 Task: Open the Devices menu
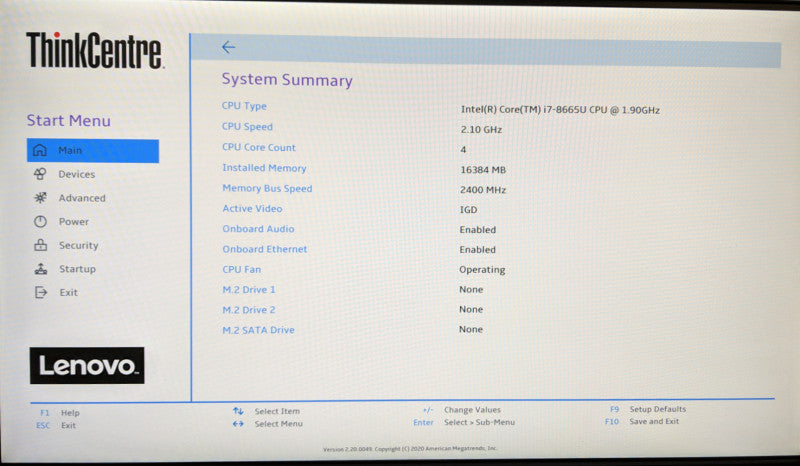point(77,174)
